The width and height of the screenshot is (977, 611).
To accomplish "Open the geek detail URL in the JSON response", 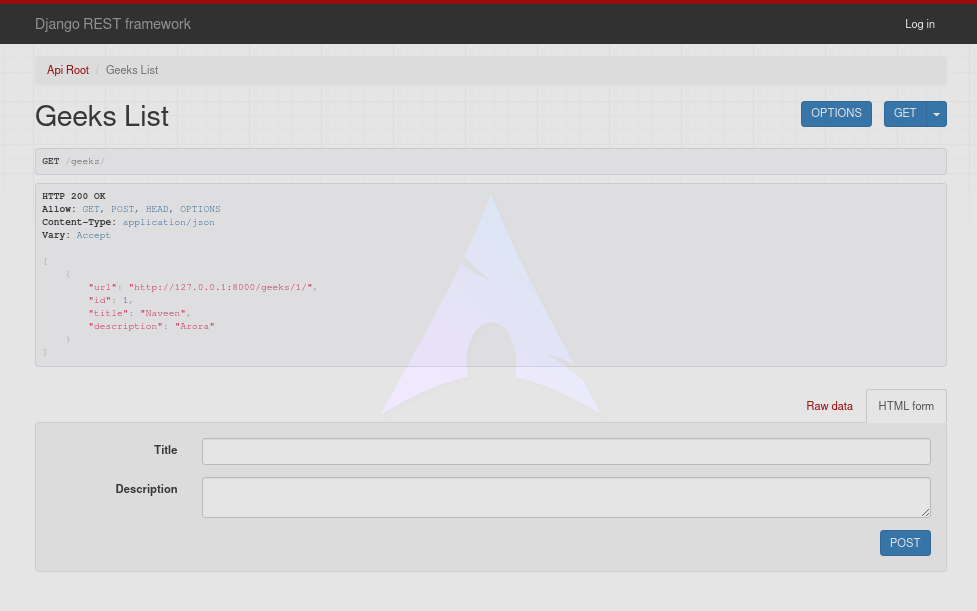I will 219,287.
